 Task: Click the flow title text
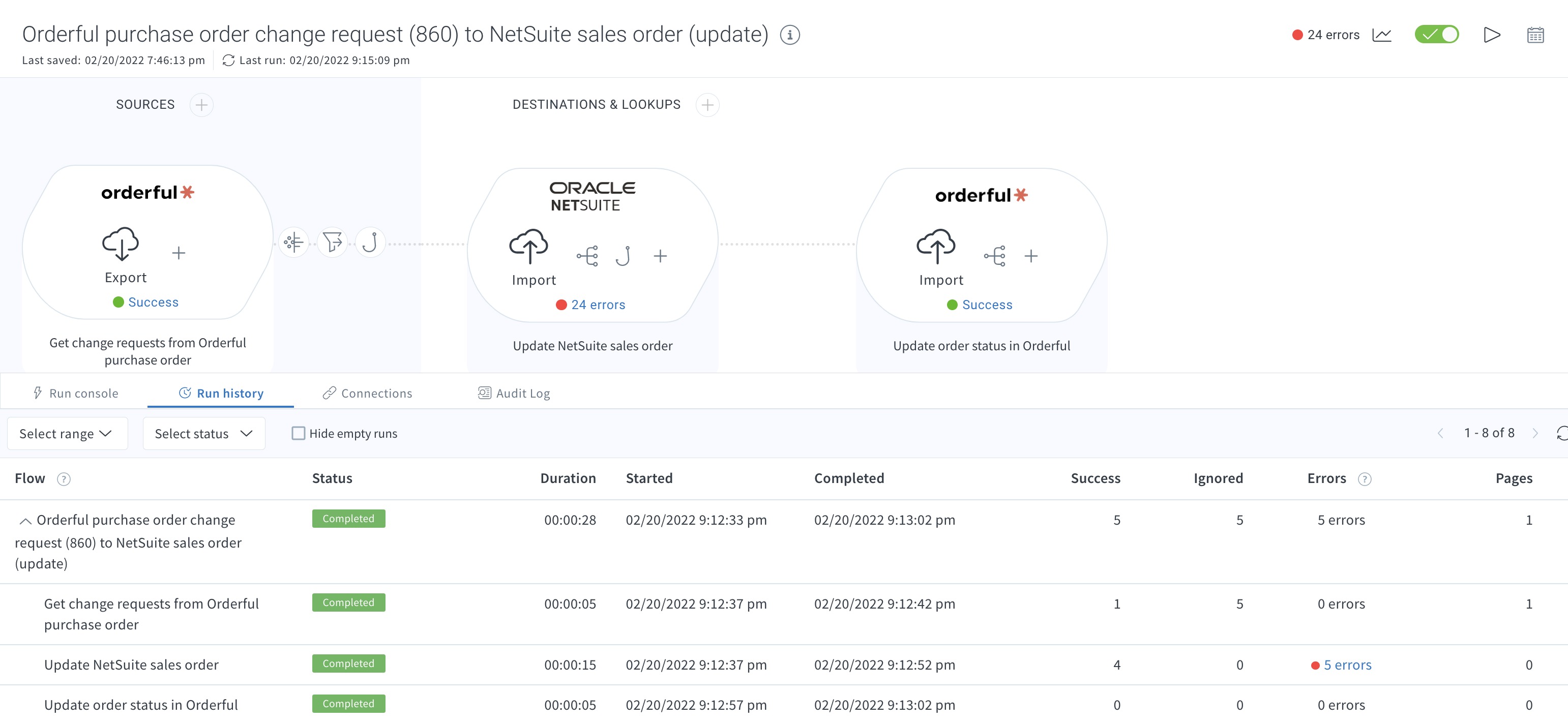tap(395, 34)
